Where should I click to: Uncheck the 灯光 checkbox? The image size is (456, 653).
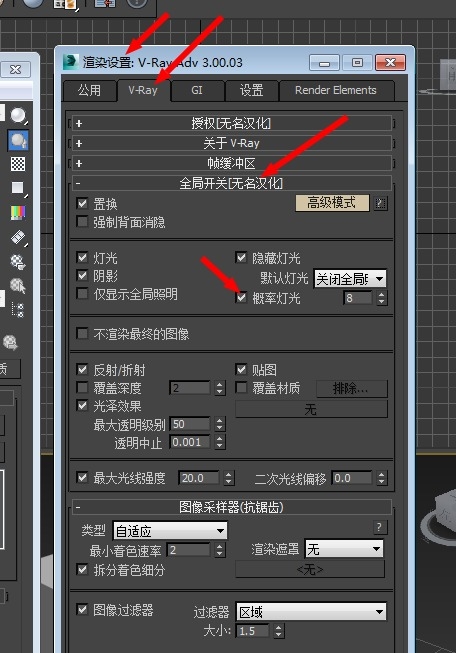[x=82, y=257]
